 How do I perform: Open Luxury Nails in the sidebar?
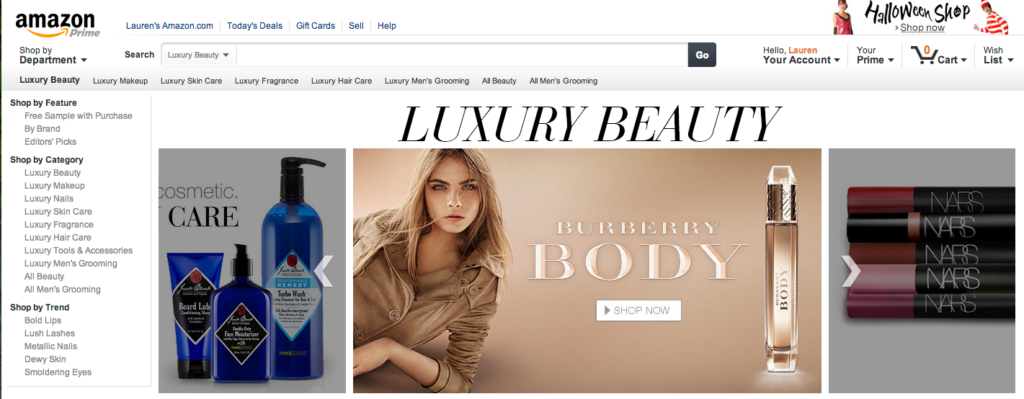[x=49, y=199]
